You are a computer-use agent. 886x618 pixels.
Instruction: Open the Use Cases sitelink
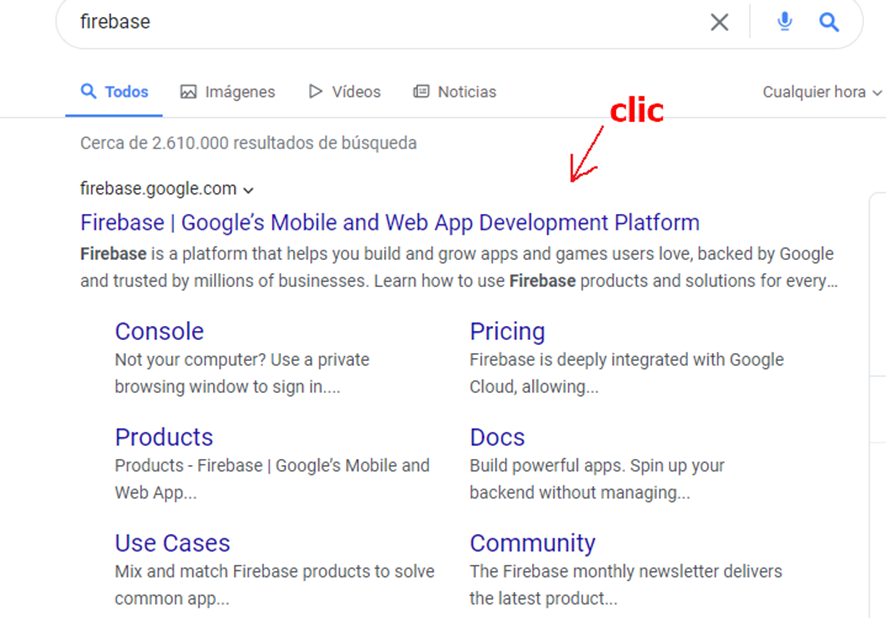(x=172, y=543)
